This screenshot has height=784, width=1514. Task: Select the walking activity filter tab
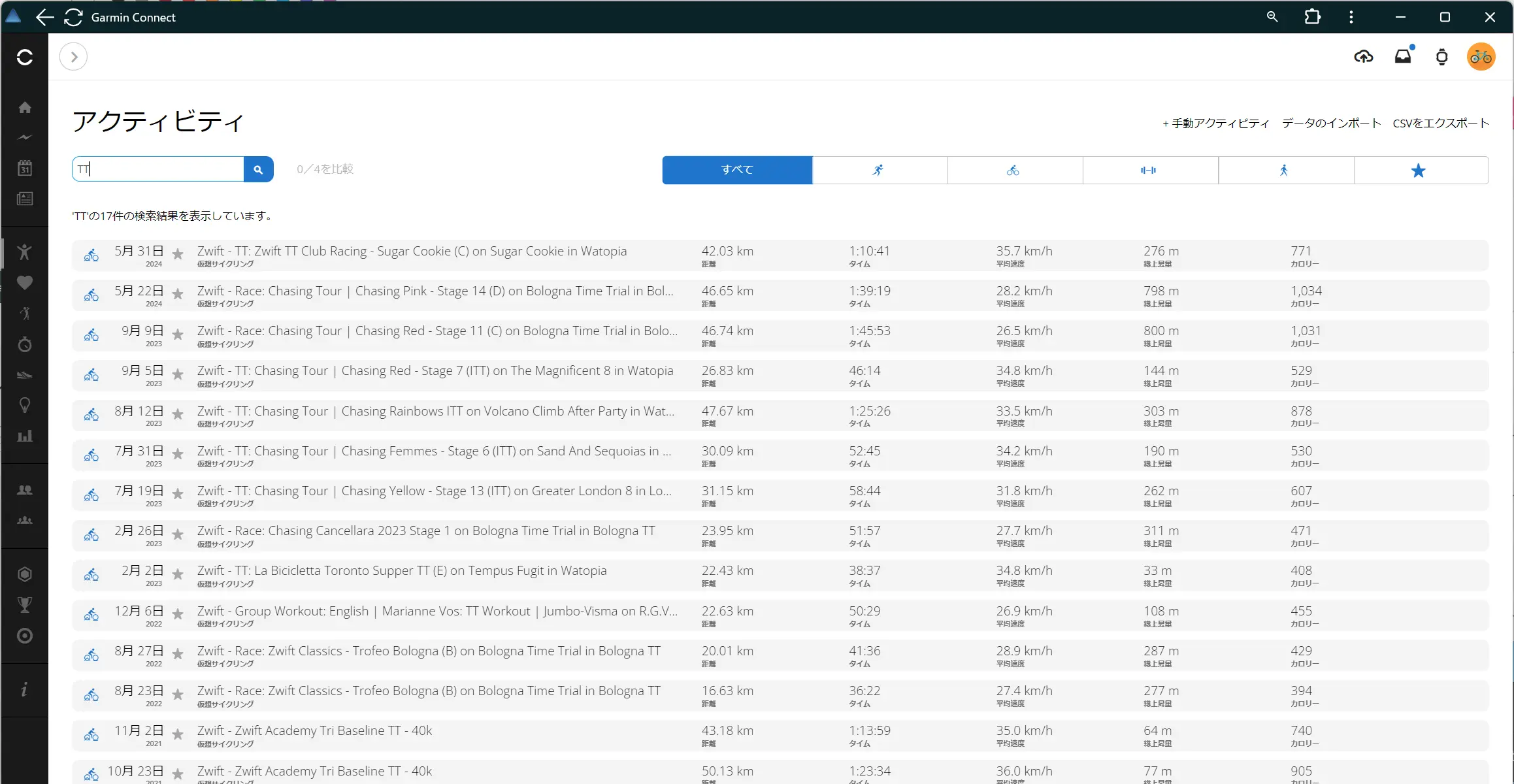point(1286,170)
